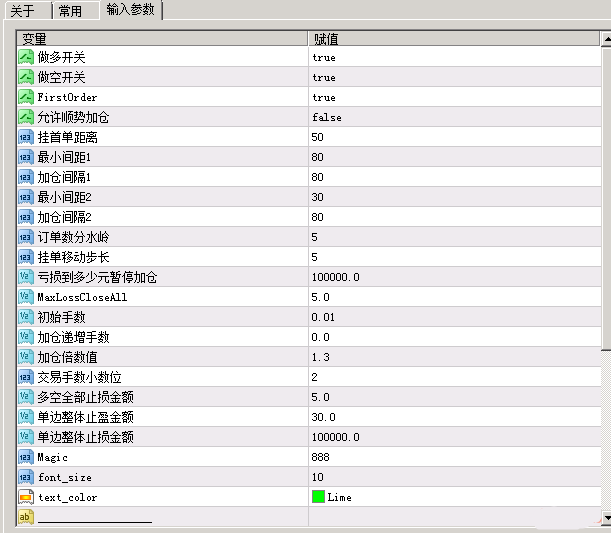Image resolution: width=611 pixels, height=533 pixels.
Task: Select the value 10 for font_size
Action: coord(318,477)
